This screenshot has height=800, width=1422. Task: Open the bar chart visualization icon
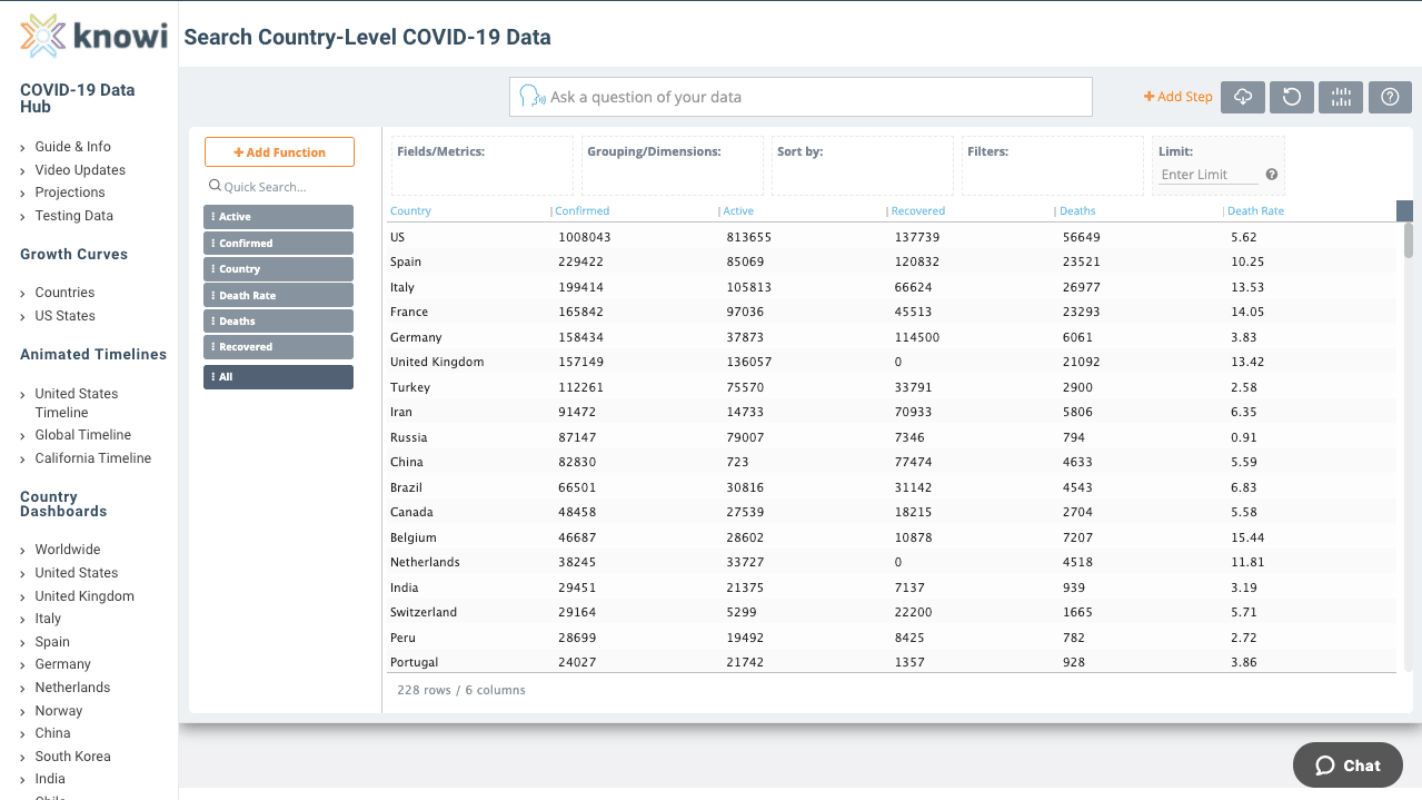coord(1341,97)
